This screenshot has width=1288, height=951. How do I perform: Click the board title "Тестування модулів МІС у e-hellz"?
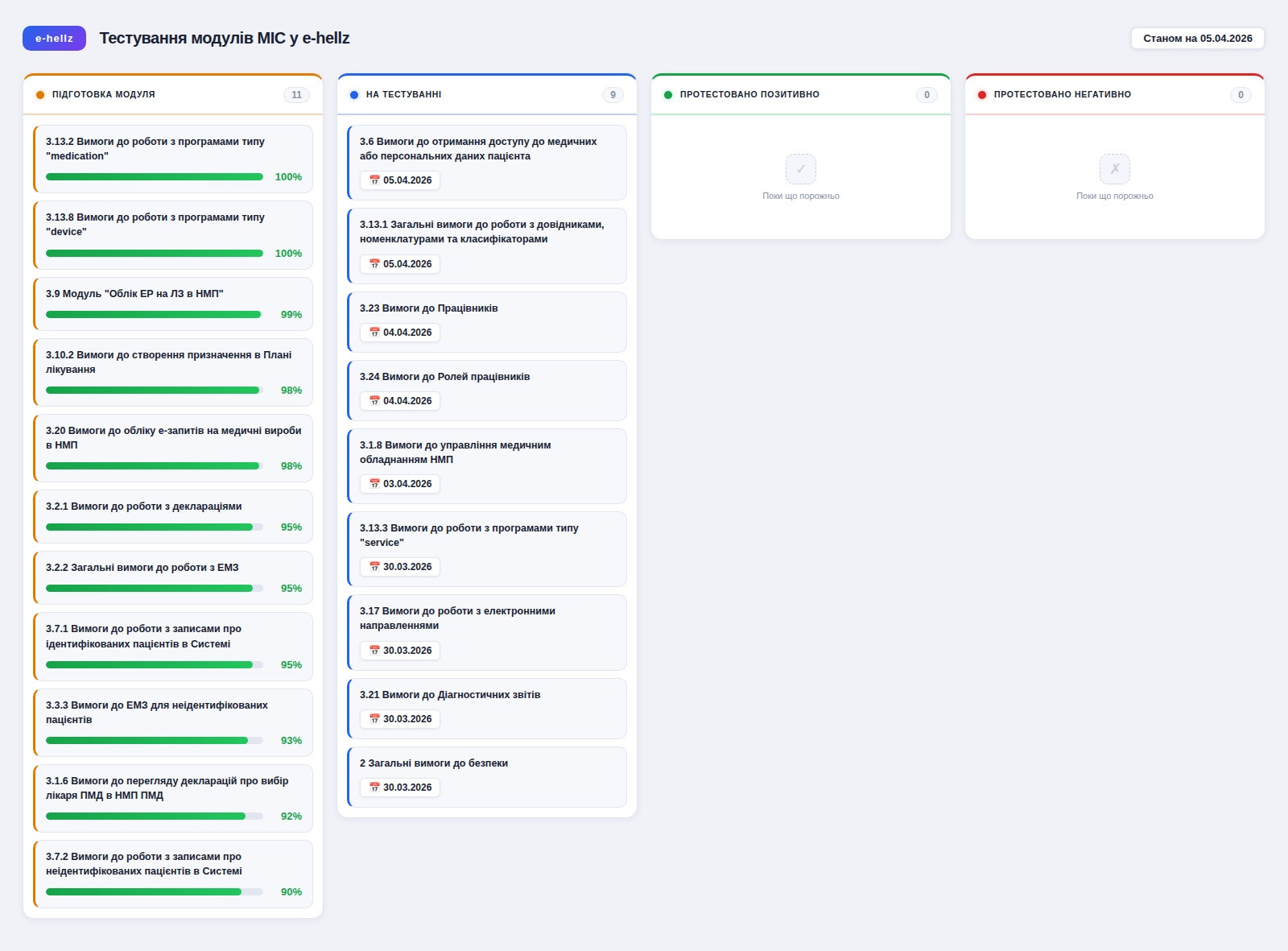(225, 37)
